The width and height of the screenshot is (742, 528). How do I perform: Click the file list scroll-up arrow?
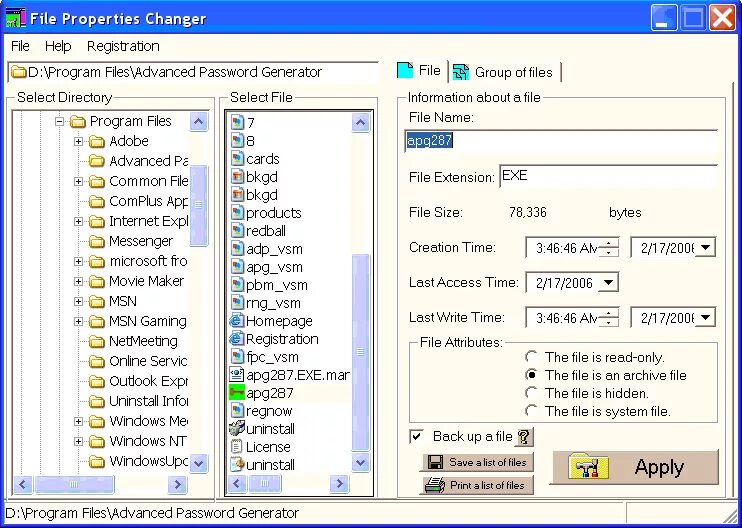point(361,123)
